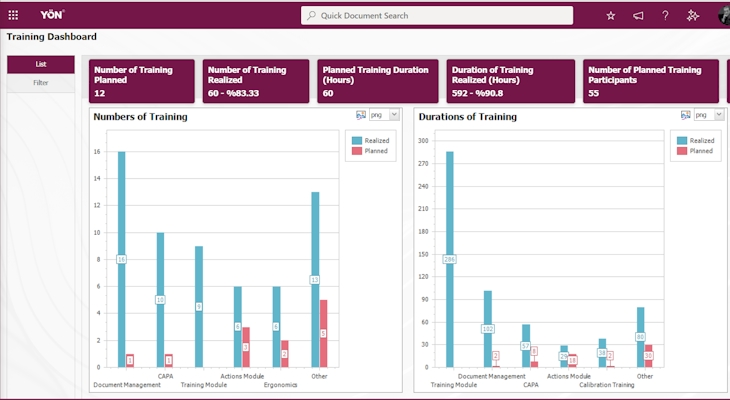Click the Document Management realized bar labeled 16

point(122,259)
